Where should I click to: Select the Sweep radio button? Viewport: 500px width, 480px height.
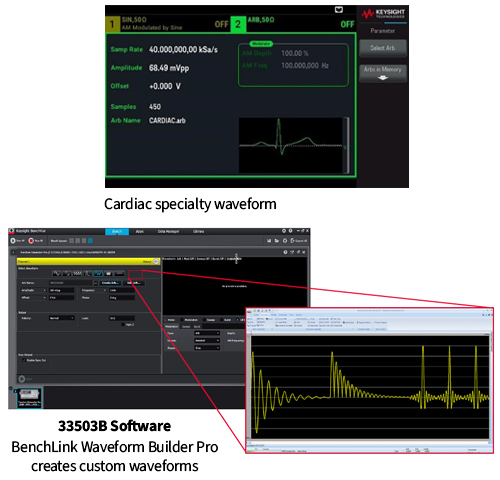[204, 320]
